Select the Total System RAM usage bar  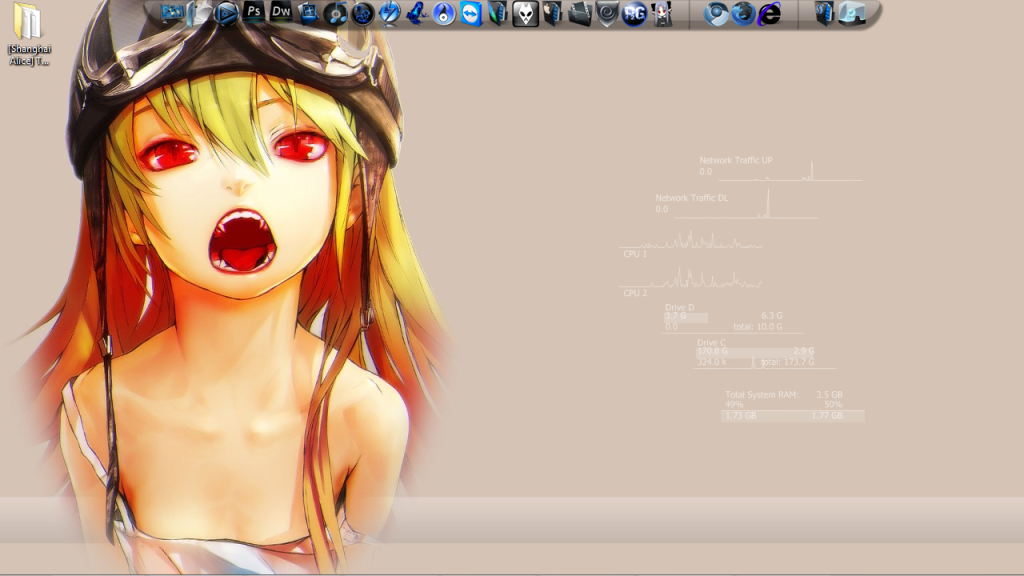point(792,415)
